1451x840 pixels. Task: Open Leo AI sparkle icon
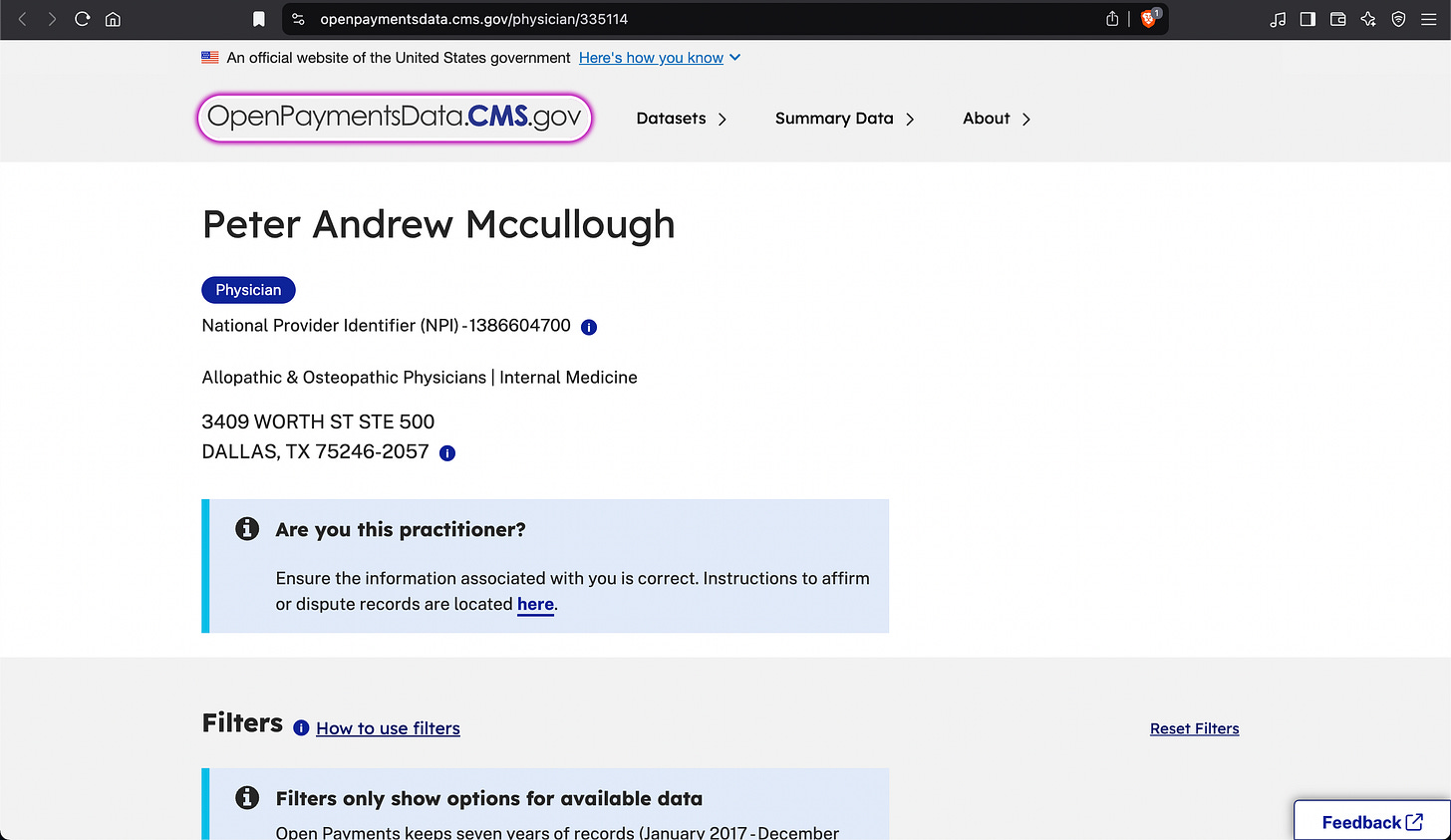point(1368,19)
